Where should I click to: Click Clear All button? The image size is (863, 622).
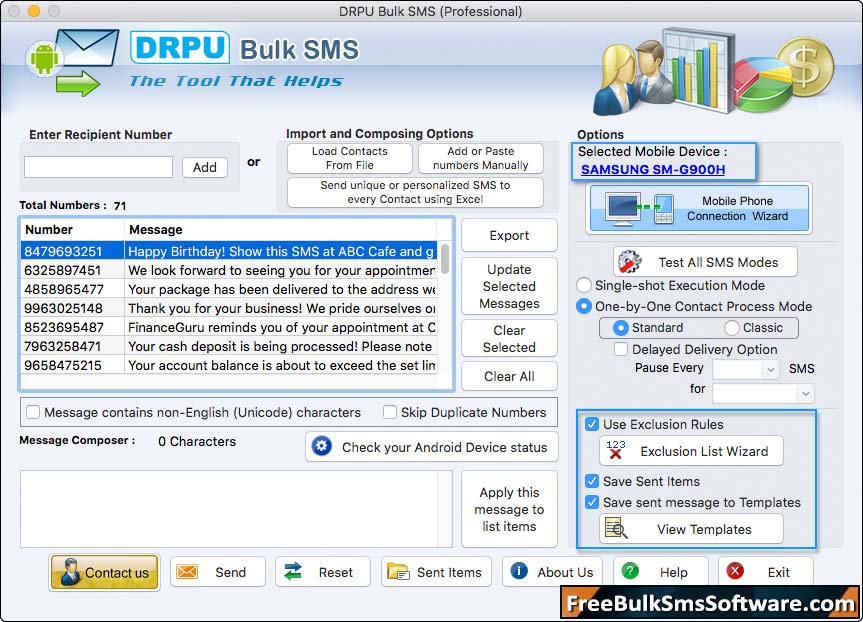click(509, 376)
